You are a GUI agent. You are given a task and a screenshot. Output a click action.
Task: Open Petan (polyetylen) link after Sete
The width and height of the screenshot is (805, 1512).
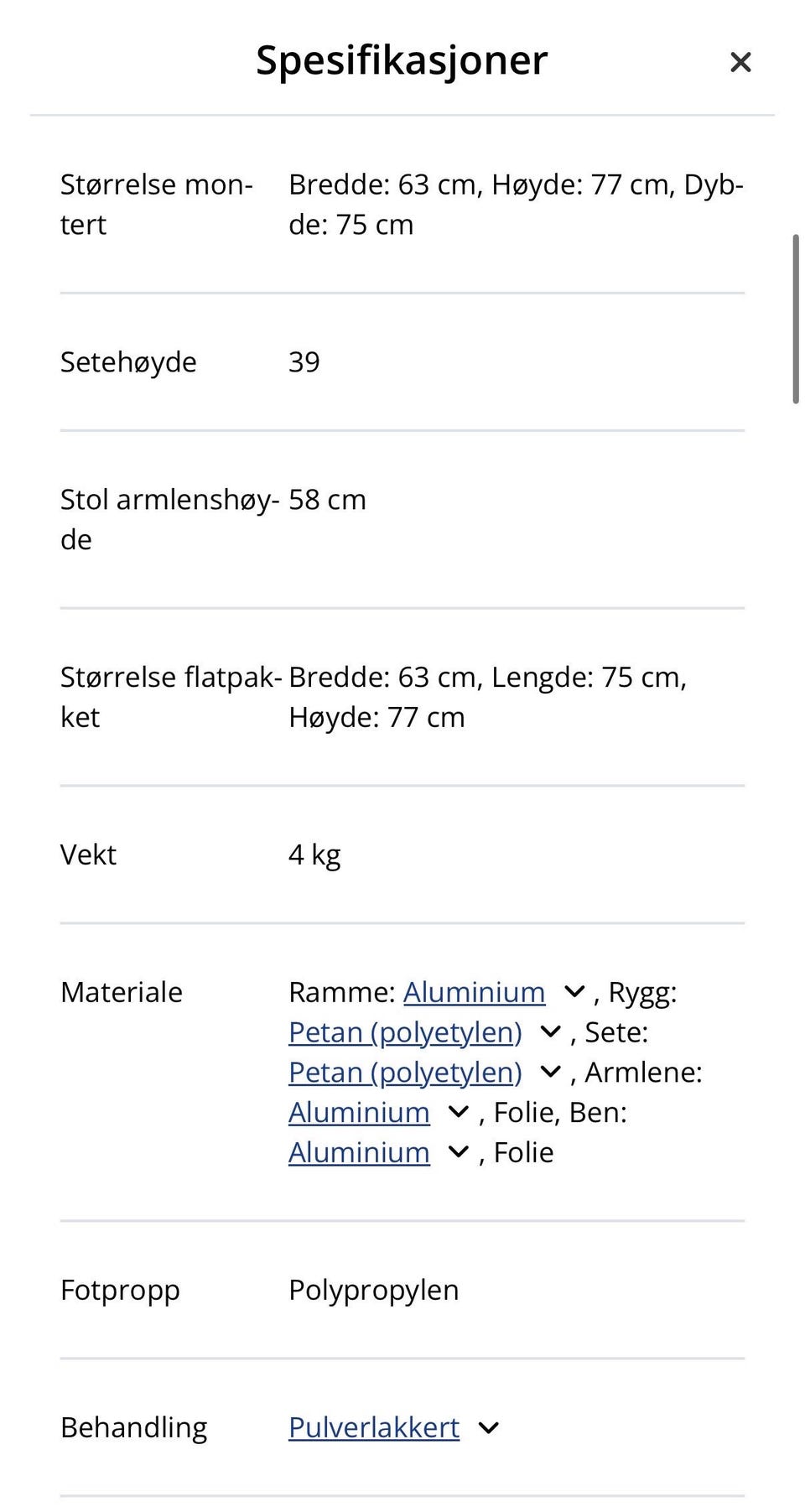[405, 1073]
